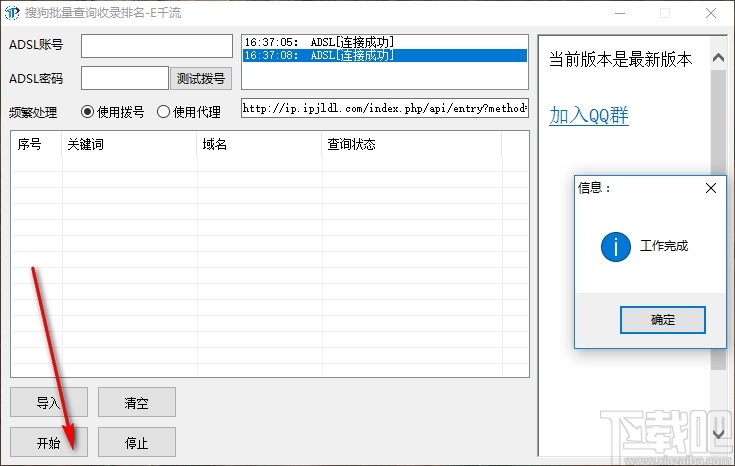Image resolution: width=735 pixels, height=466 pixels.
Task: Click the 关键词 column header
Action: pos(129,144)
